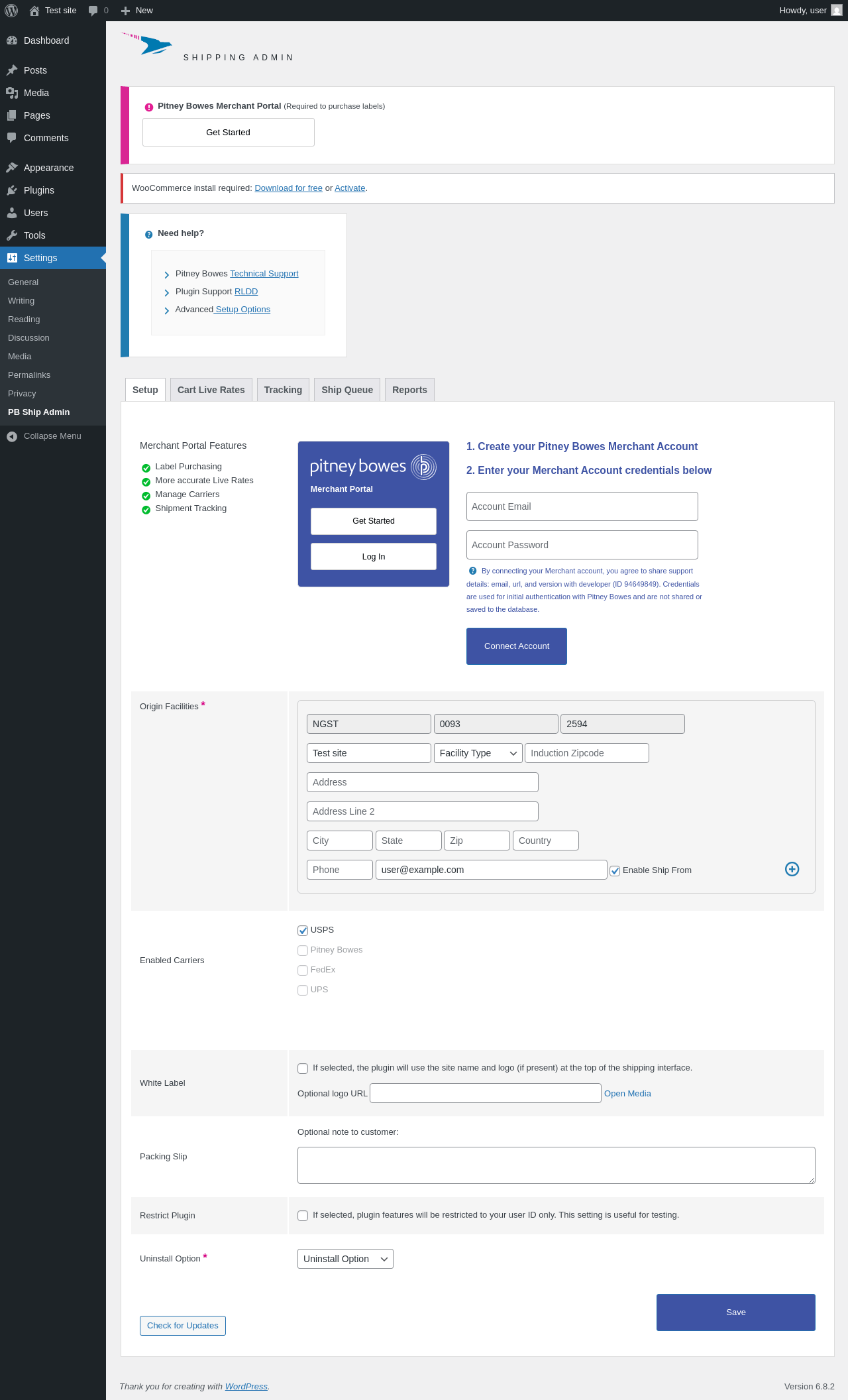This screenshot has width=848, height=1400.
Task: Open the Facility Type dropdown
Action: coord(478,753)
